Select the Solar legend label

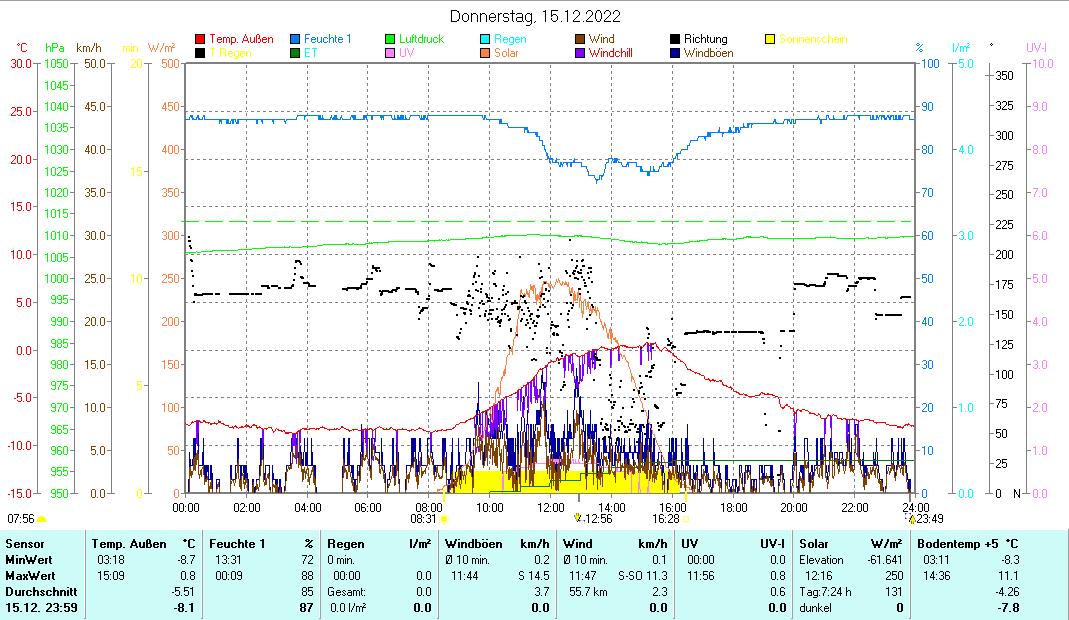(506, 53)
